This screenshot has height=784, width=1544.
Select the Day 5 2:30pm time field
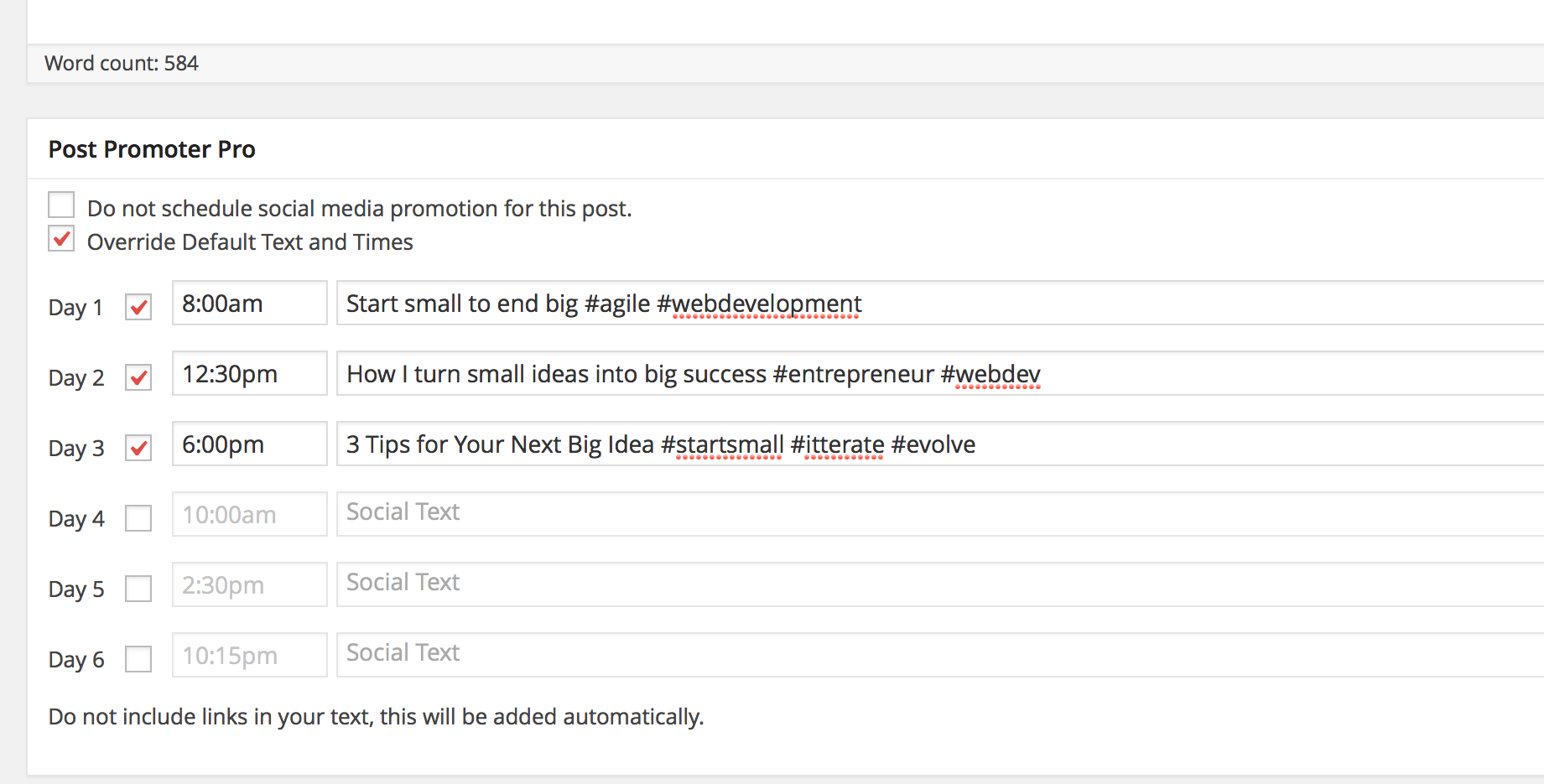tap(250, 585)
